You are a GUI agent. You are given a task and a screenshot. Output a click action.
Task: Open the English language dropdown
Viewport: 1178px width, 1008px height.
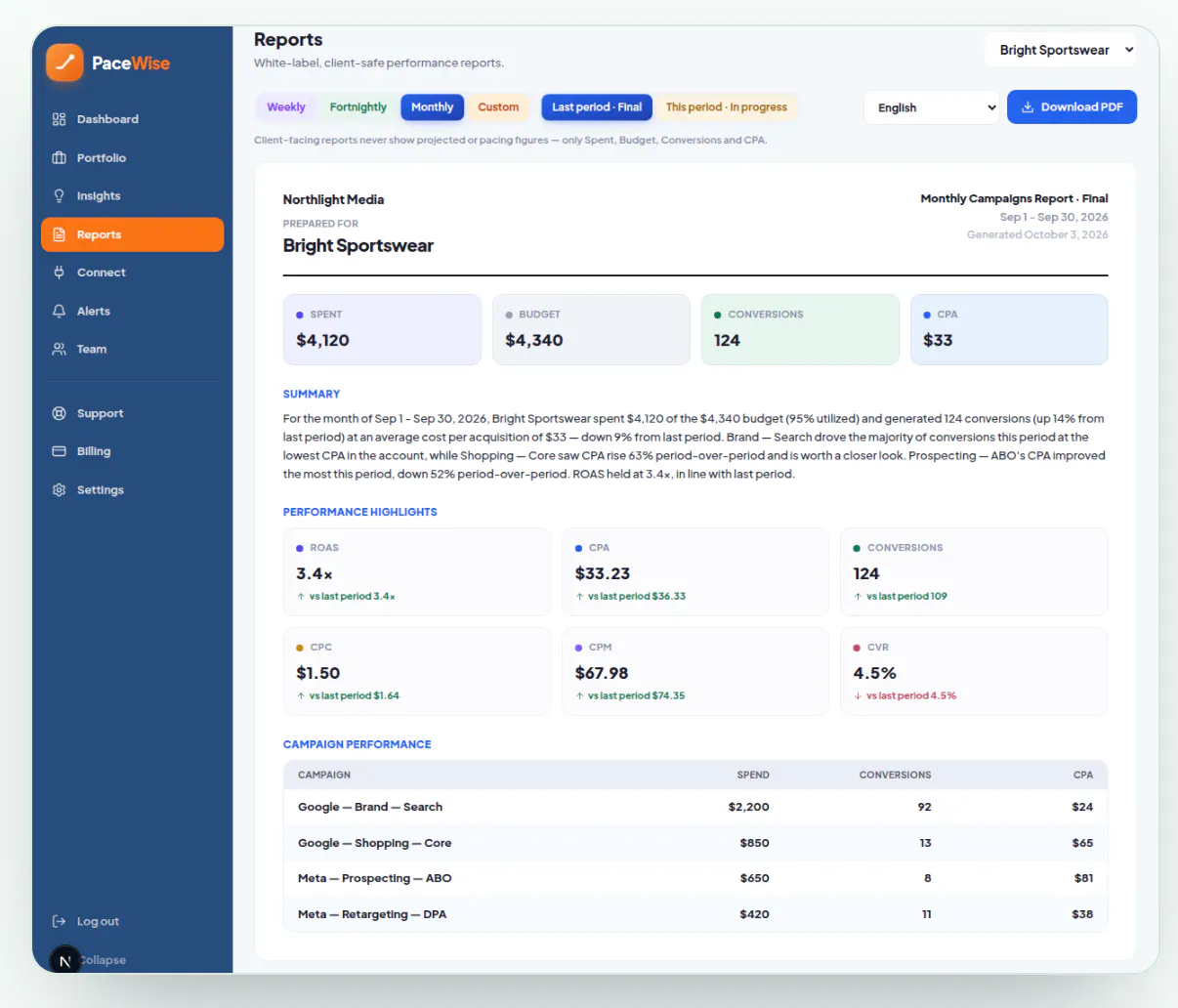(933, 107)
